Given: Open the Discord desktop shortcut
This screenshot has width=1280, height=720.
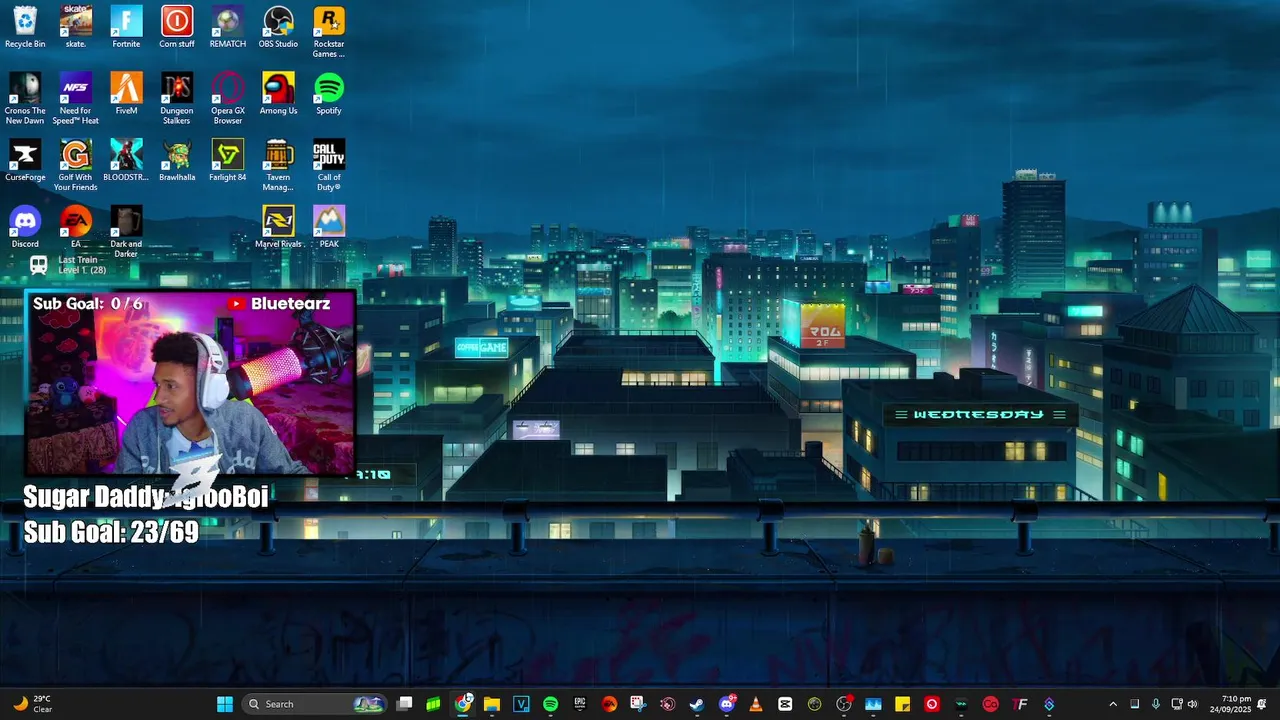Looking at the screenshot, I should pos(25,226).
